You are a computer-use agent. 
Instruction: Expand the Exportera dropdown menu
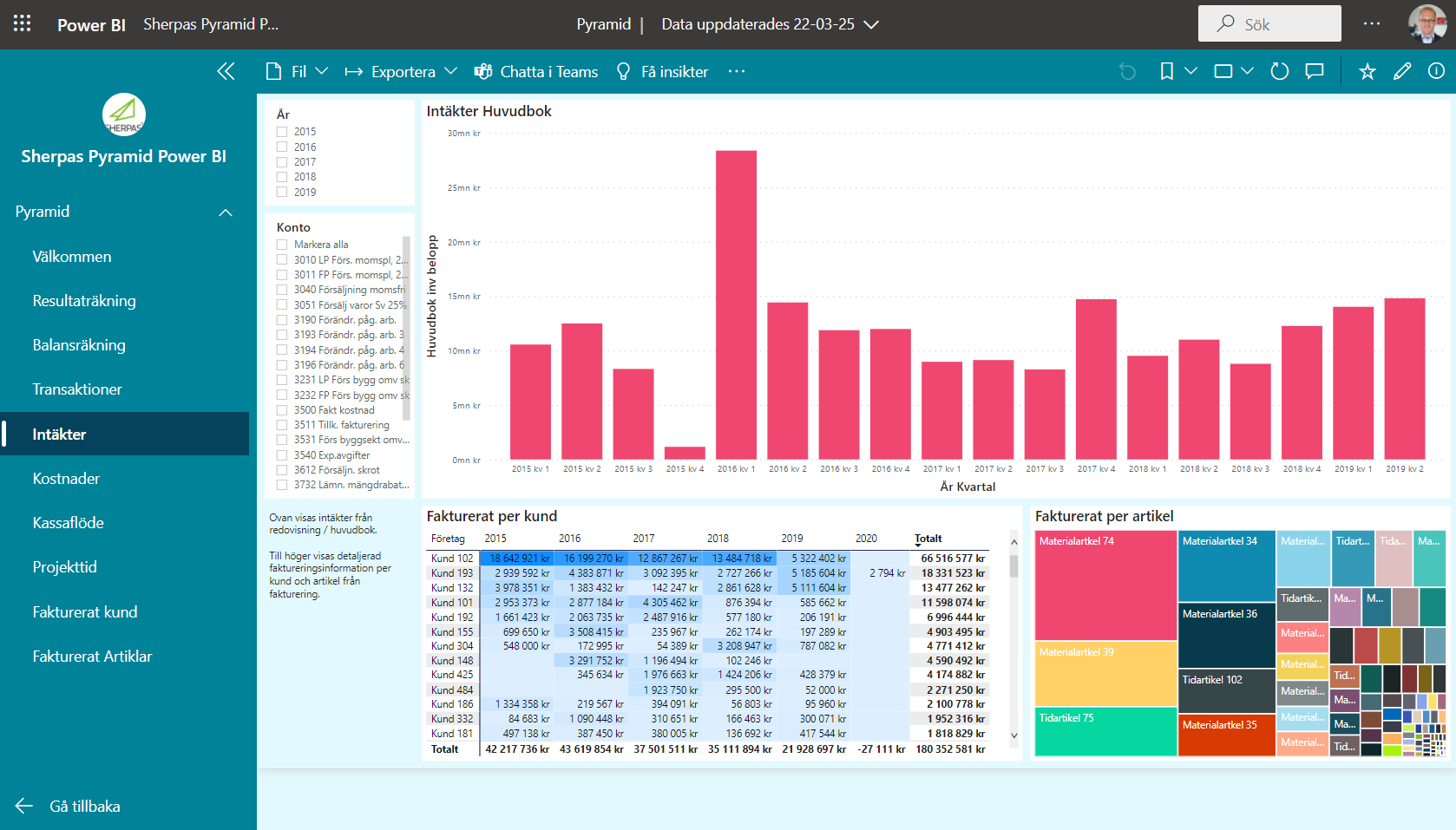pos(401,71)
